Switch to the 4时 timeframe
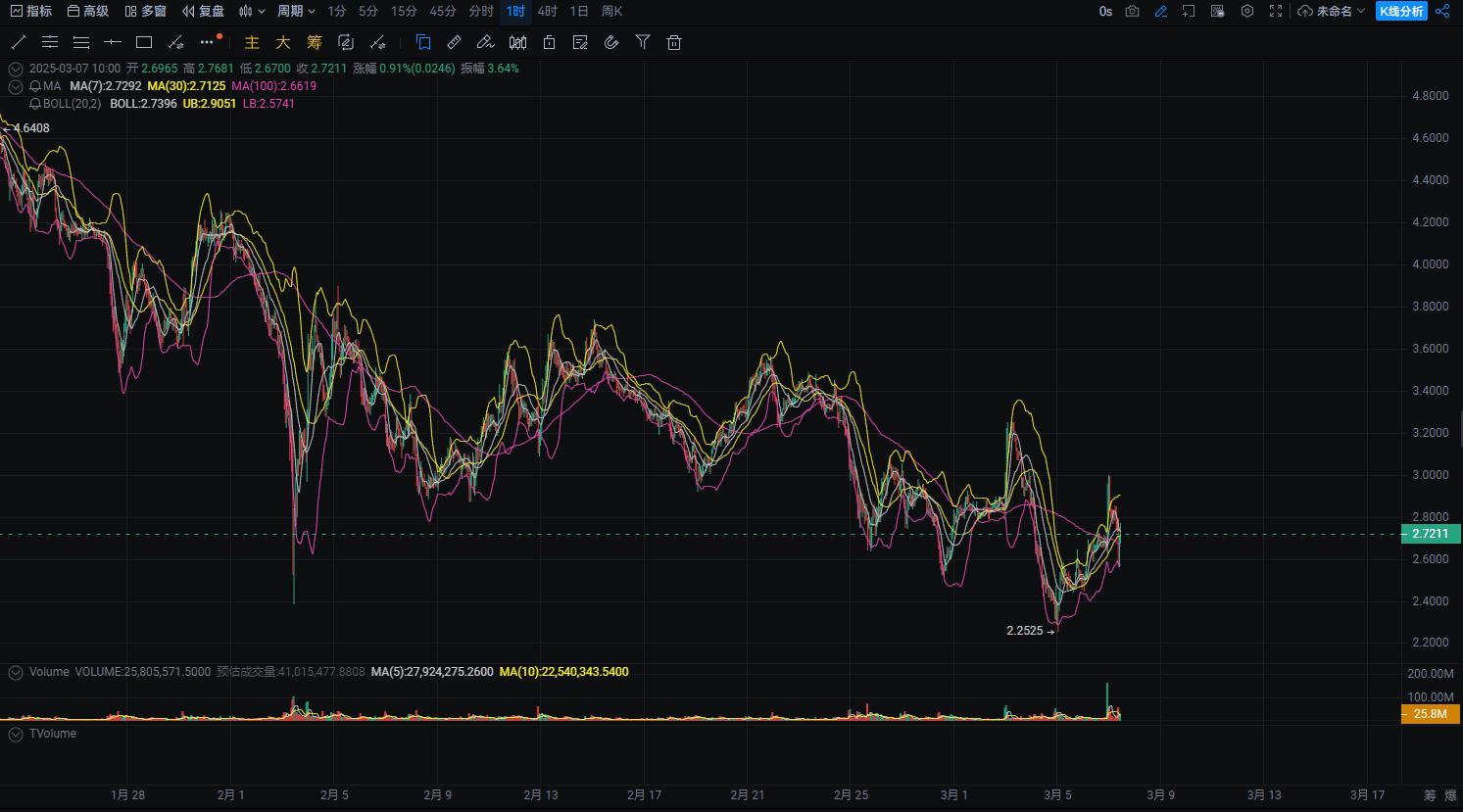Screen dimensions: 1463x812 pyautogui.click(x=547, y=11)
